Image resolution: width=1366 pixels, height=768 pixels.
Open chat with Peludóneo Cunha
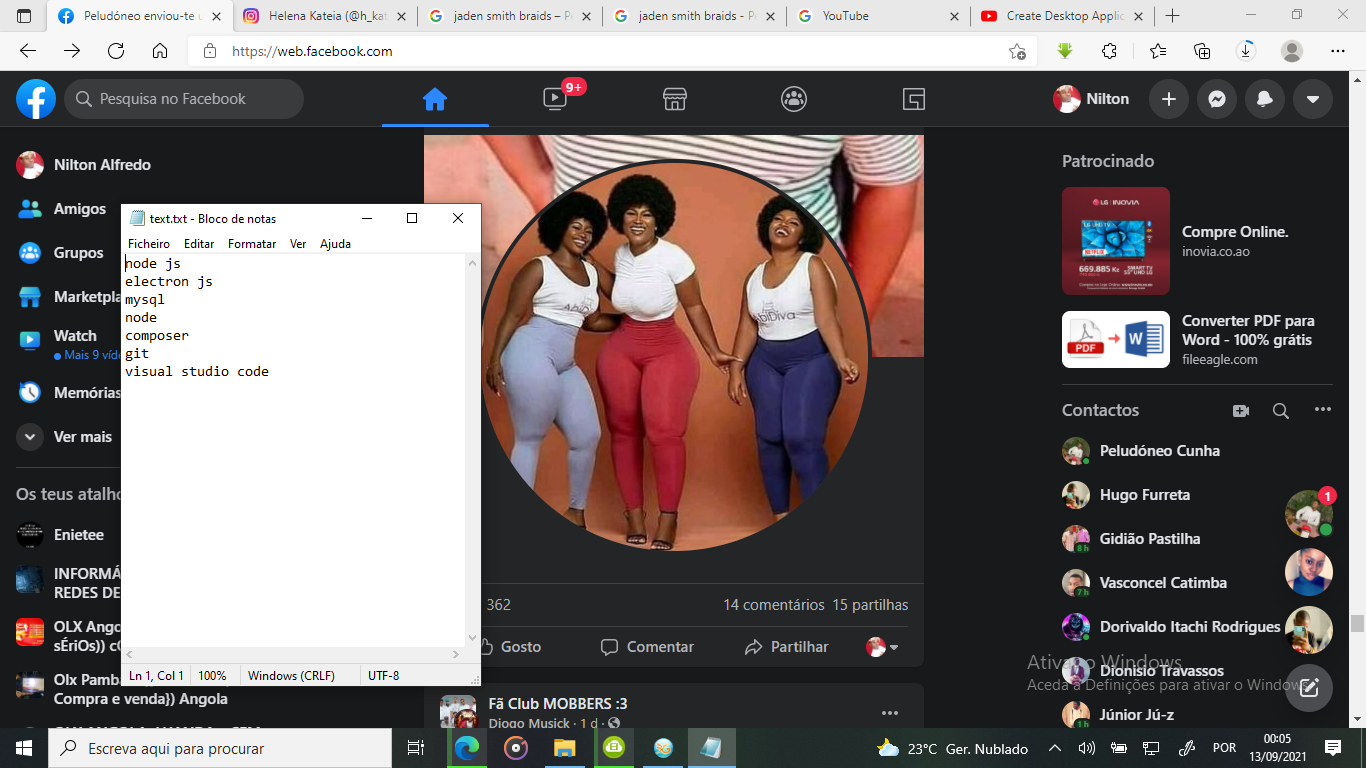[1159, 451]
